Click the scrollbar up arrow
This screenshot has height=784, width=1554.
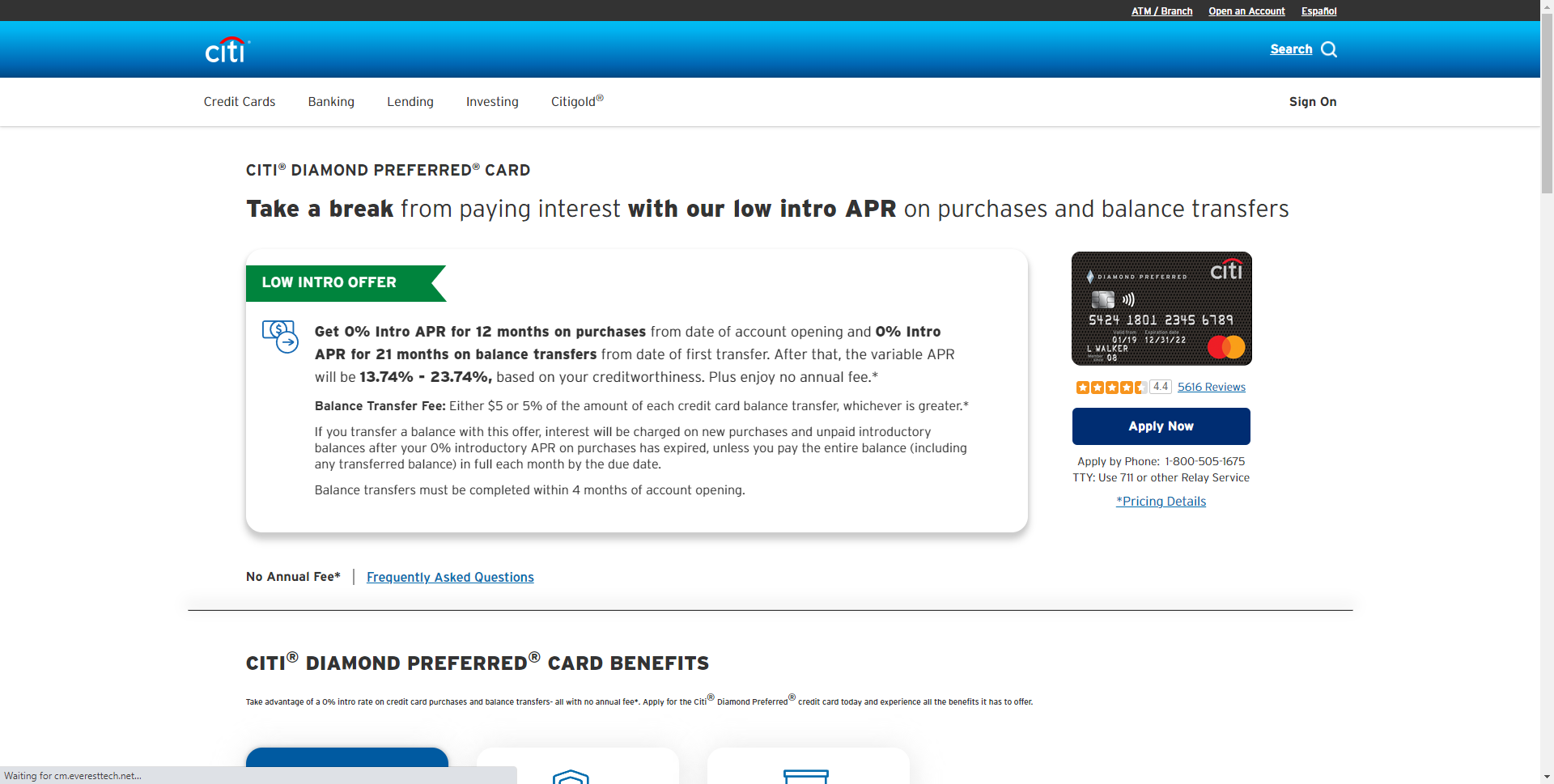tap(1547, 6)
